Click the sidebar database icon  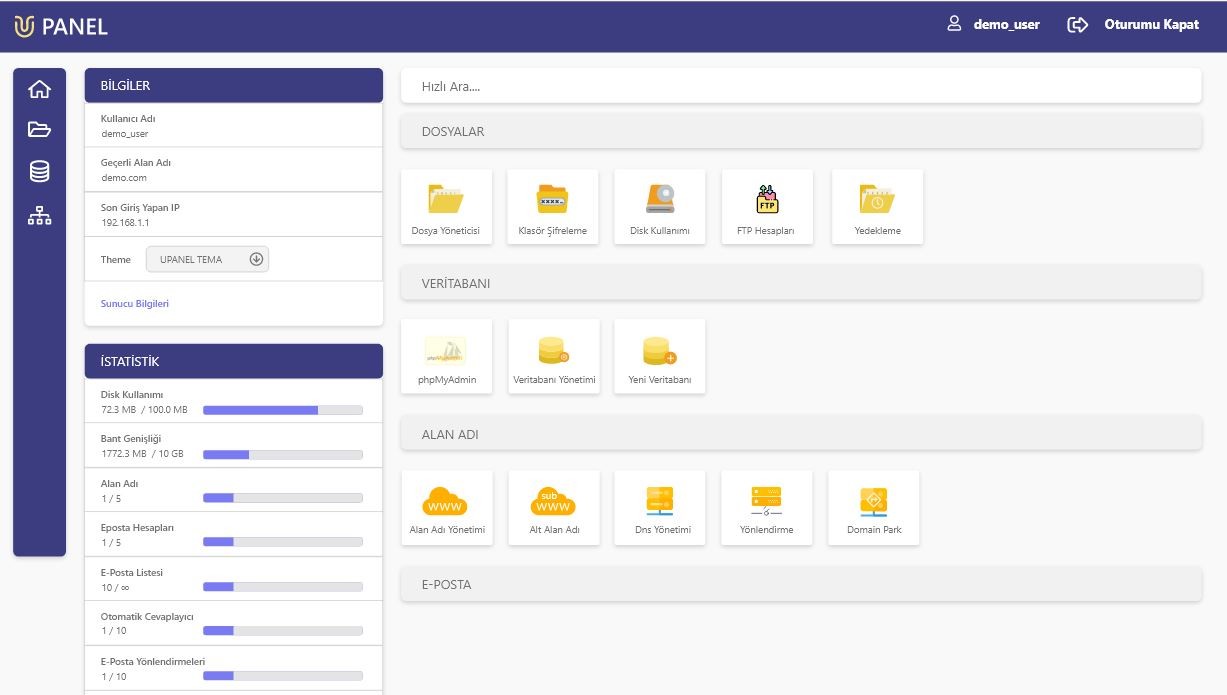39,172
